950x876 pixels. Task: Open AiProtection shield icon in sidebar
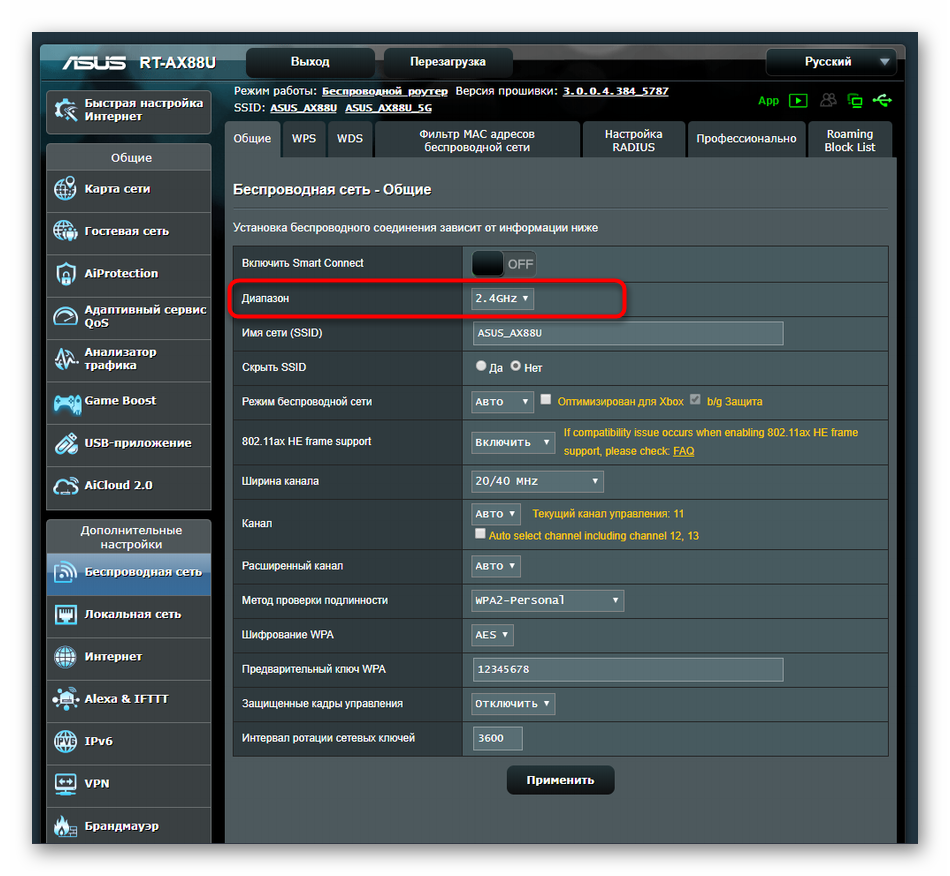66,273
